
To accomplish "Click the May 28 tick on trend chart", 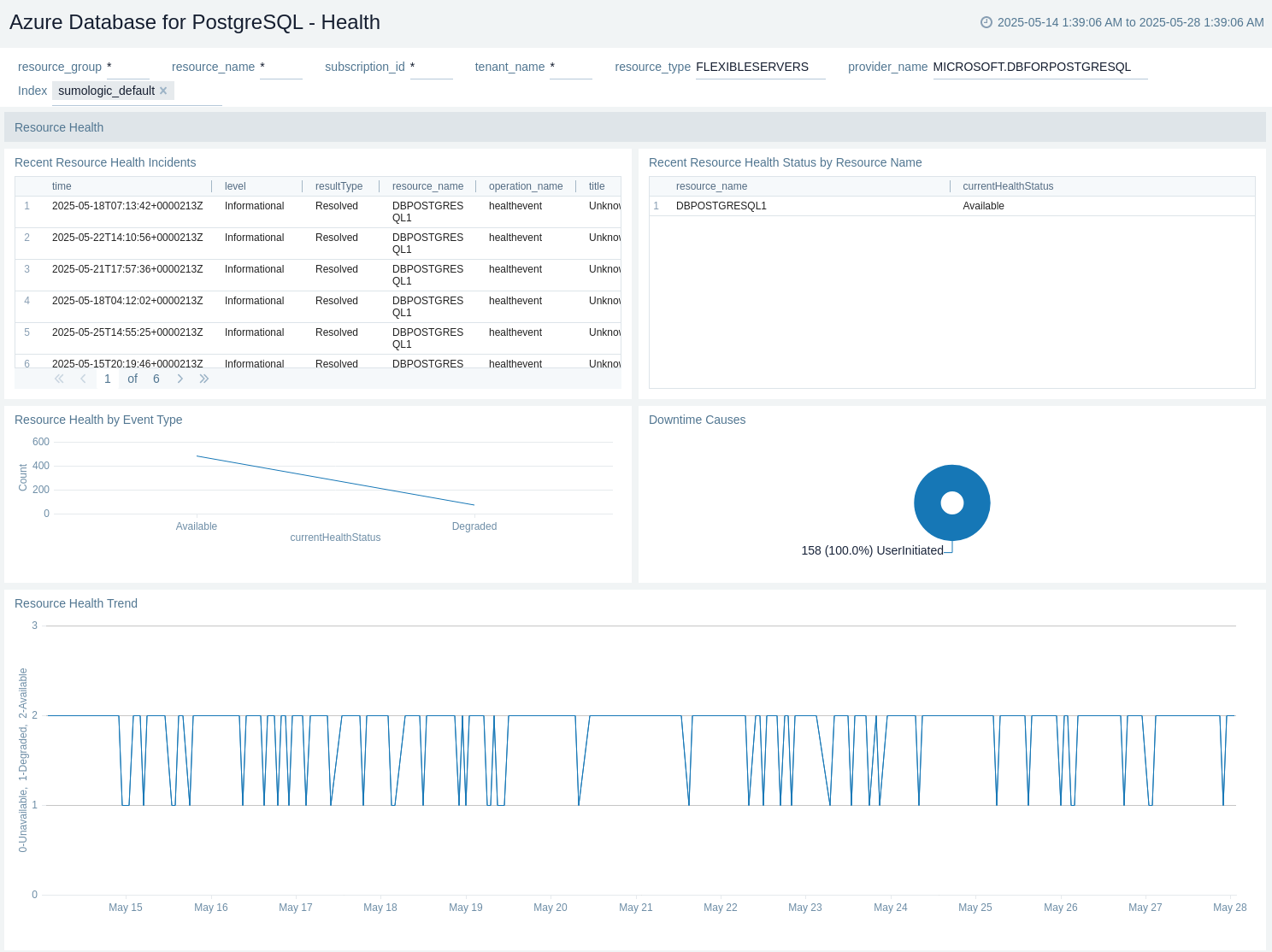I will [x=1230, y=908].
